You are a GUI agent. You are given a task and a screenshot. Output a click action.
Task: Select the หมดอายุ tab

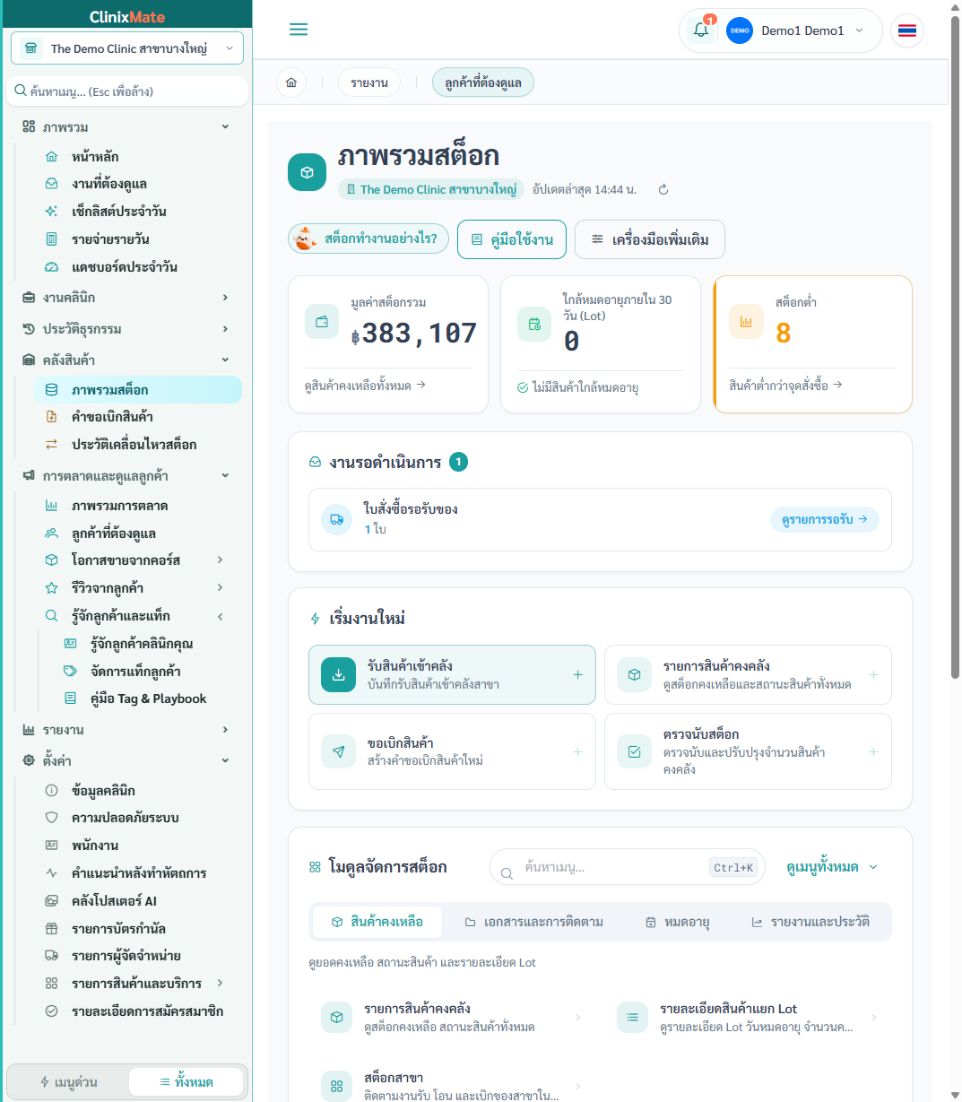(x=677, y=922)
